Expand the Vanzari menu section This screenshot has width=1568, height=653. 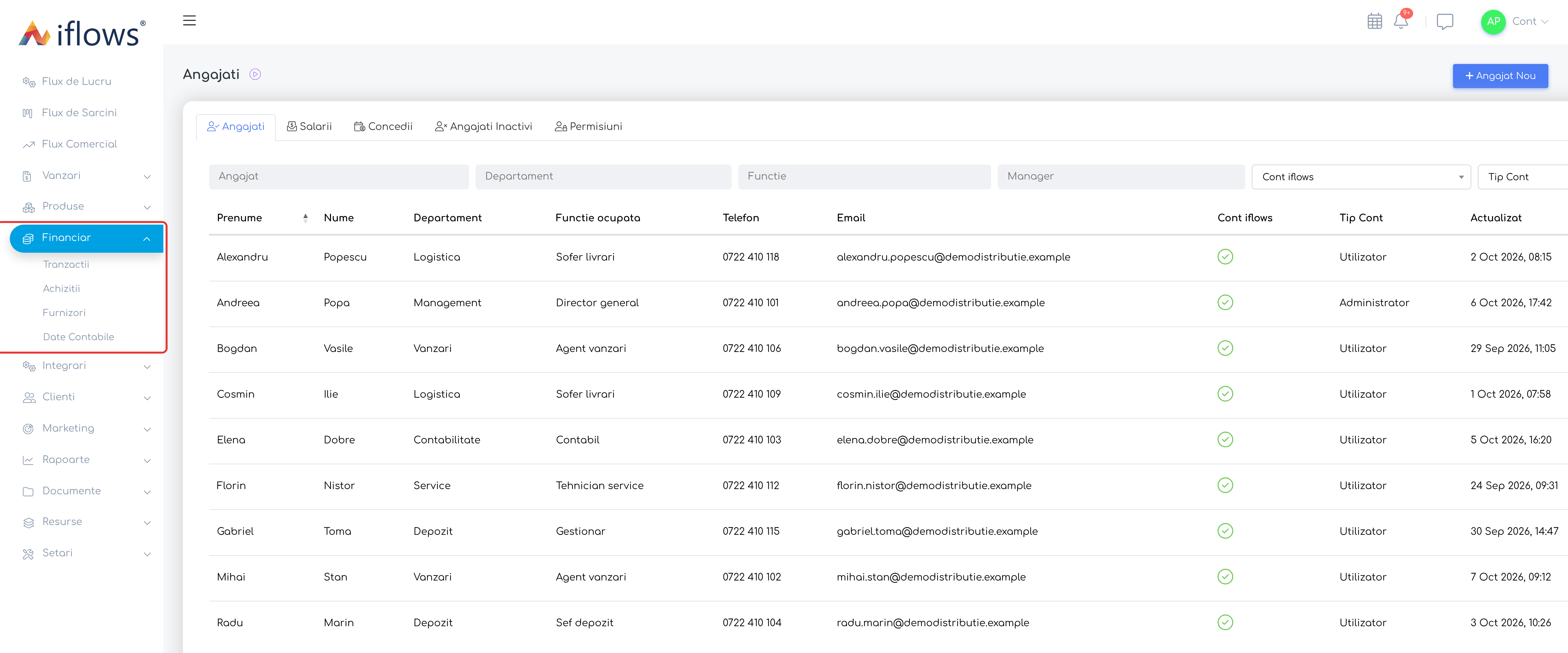[87, 176]
